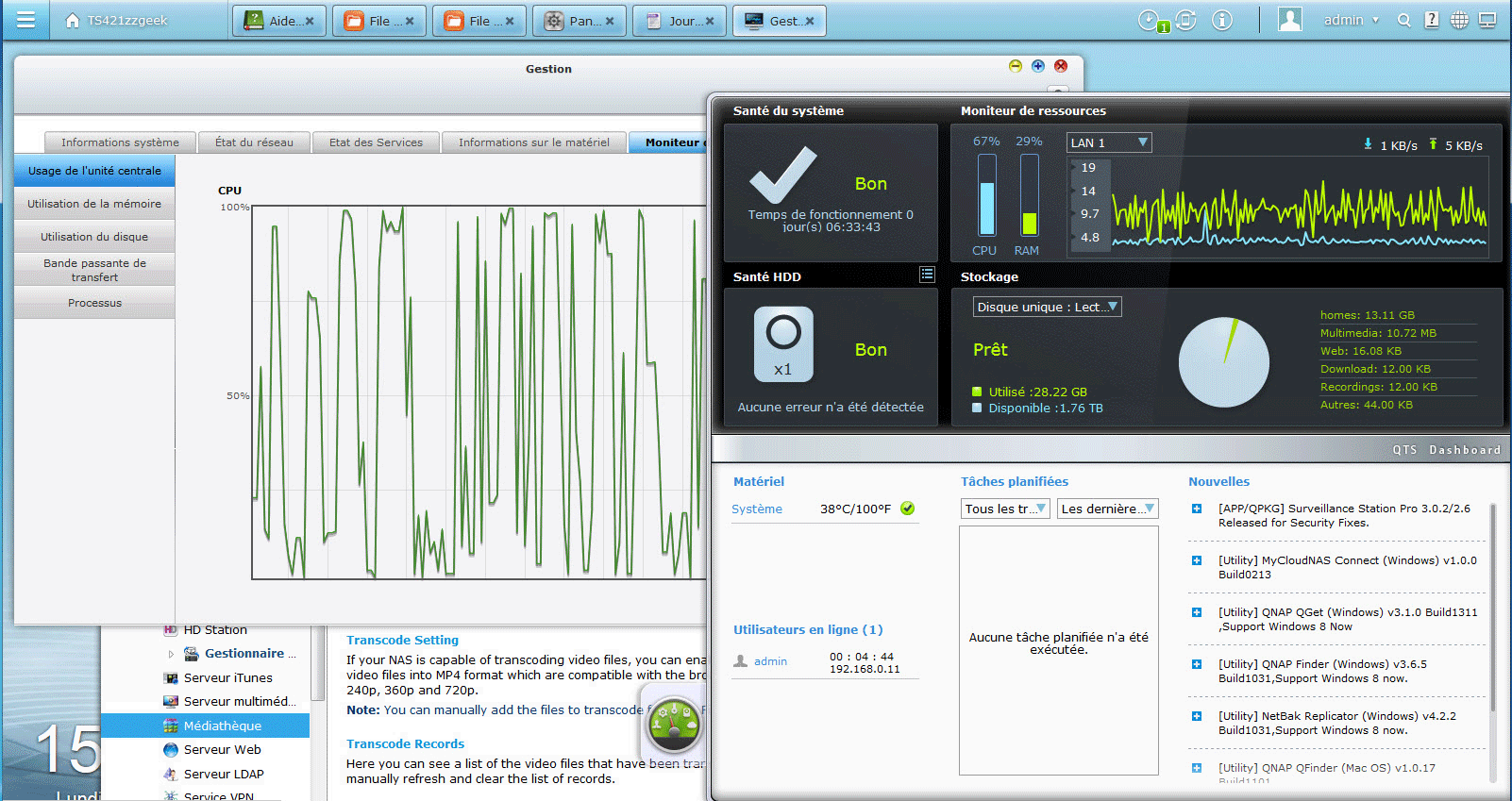Screen dimensions: 1512x801
Task: Click the Serveur Web globe icon
Action: [x=171, y=749]
